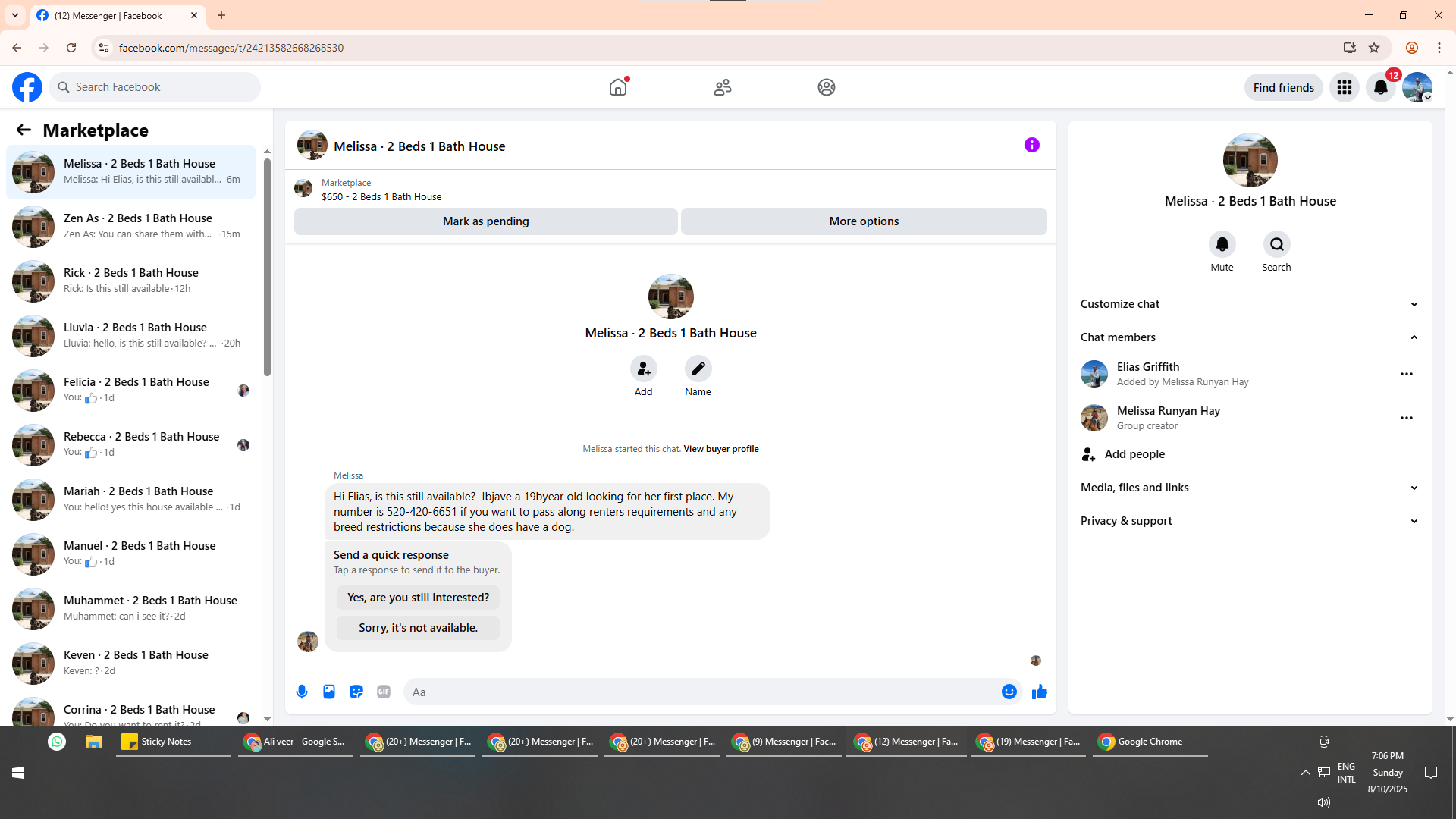Send a thumbs up like
This screenshot has width=1456, height=819.
(x=1039, y=692)
